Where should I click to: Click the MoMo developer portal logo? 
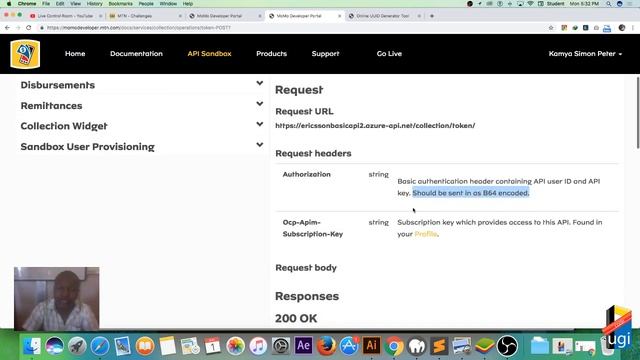pos(25,54)
